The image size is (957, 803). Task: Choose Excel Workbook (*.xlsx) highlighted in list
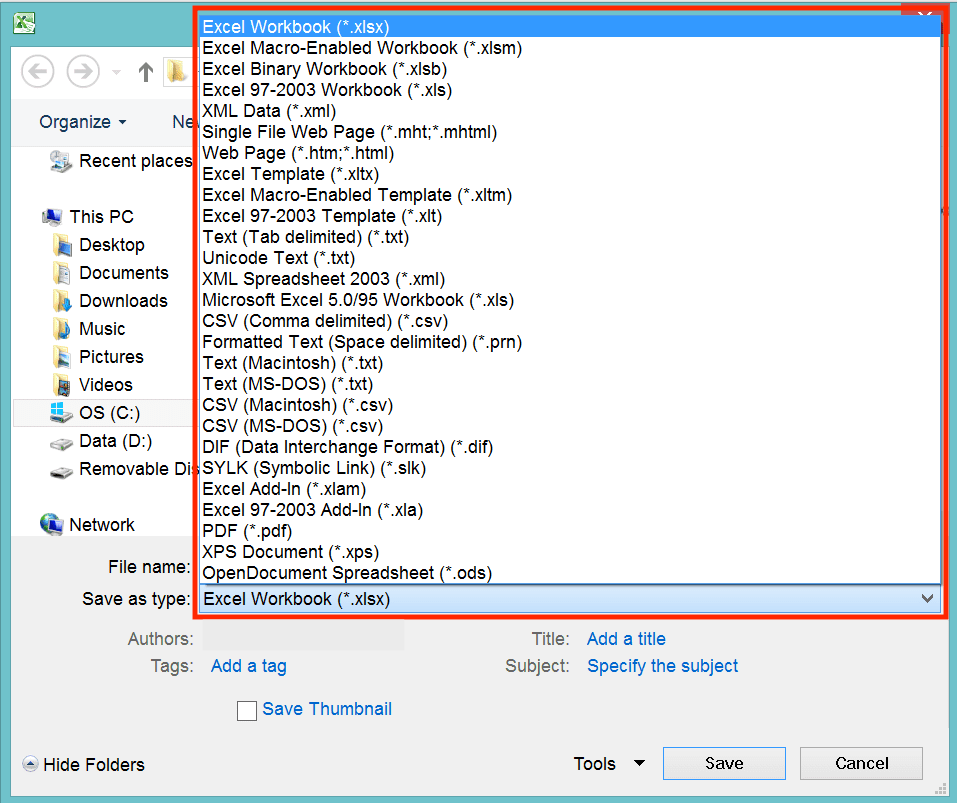(570, 27)
